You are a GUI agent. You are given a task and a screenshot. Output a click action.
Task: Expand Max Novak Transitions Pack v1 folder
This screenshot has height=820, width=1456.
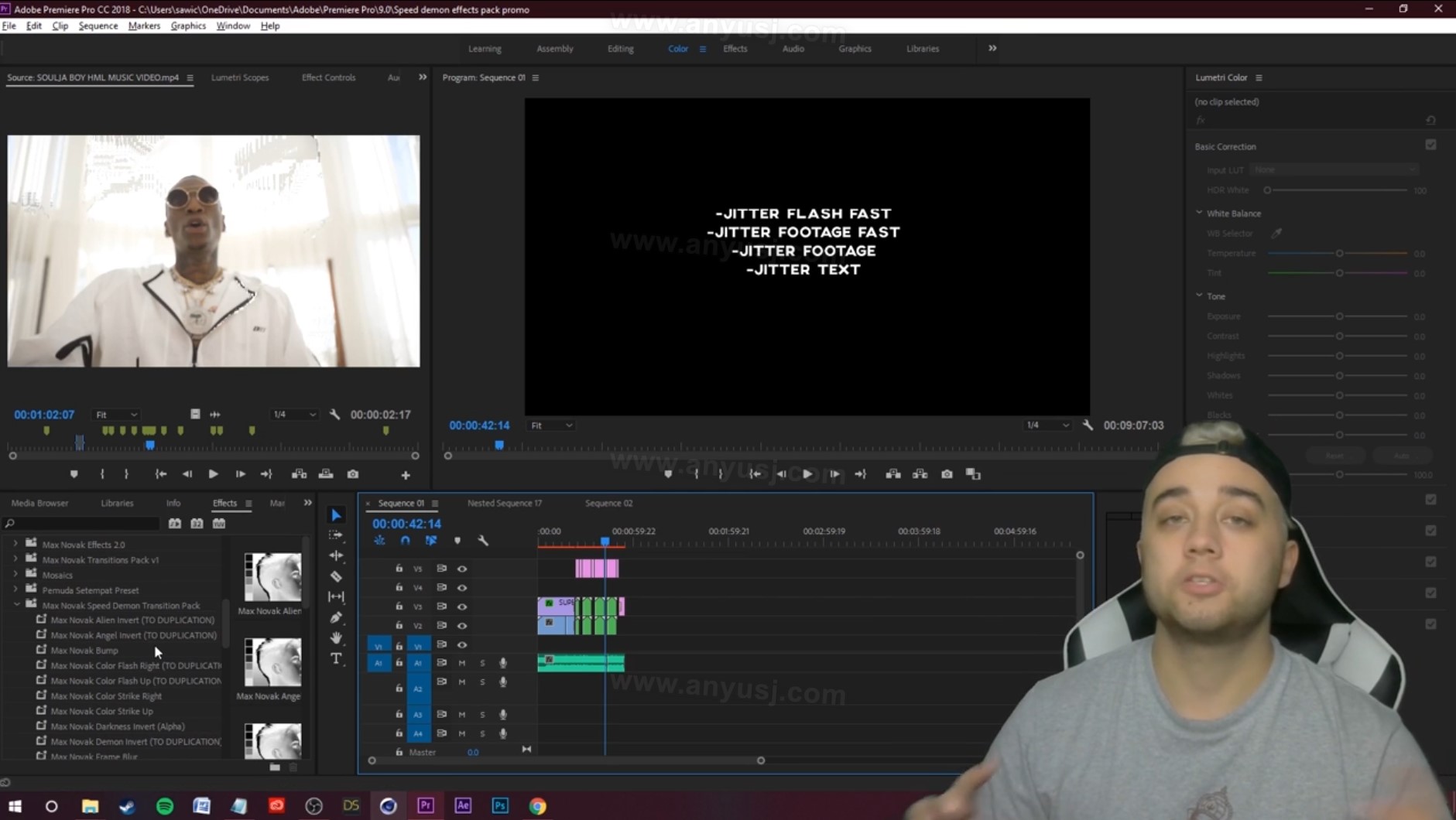15,559
